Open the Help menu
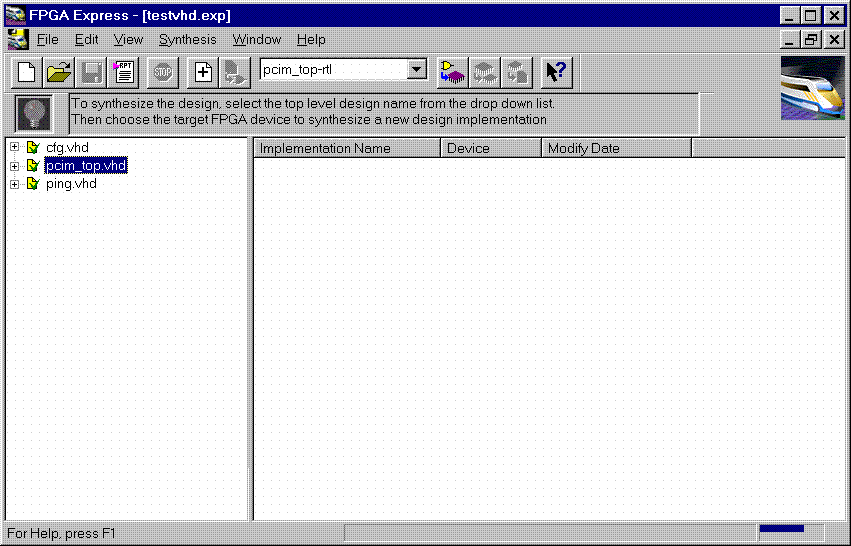The image size is (851, 546). pos(311,40)
